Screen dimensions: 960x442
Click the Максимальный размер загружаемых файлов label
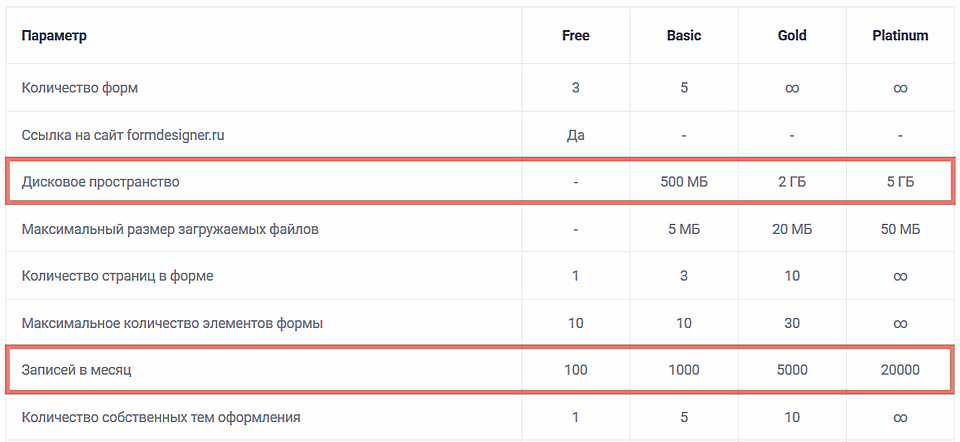170,229
